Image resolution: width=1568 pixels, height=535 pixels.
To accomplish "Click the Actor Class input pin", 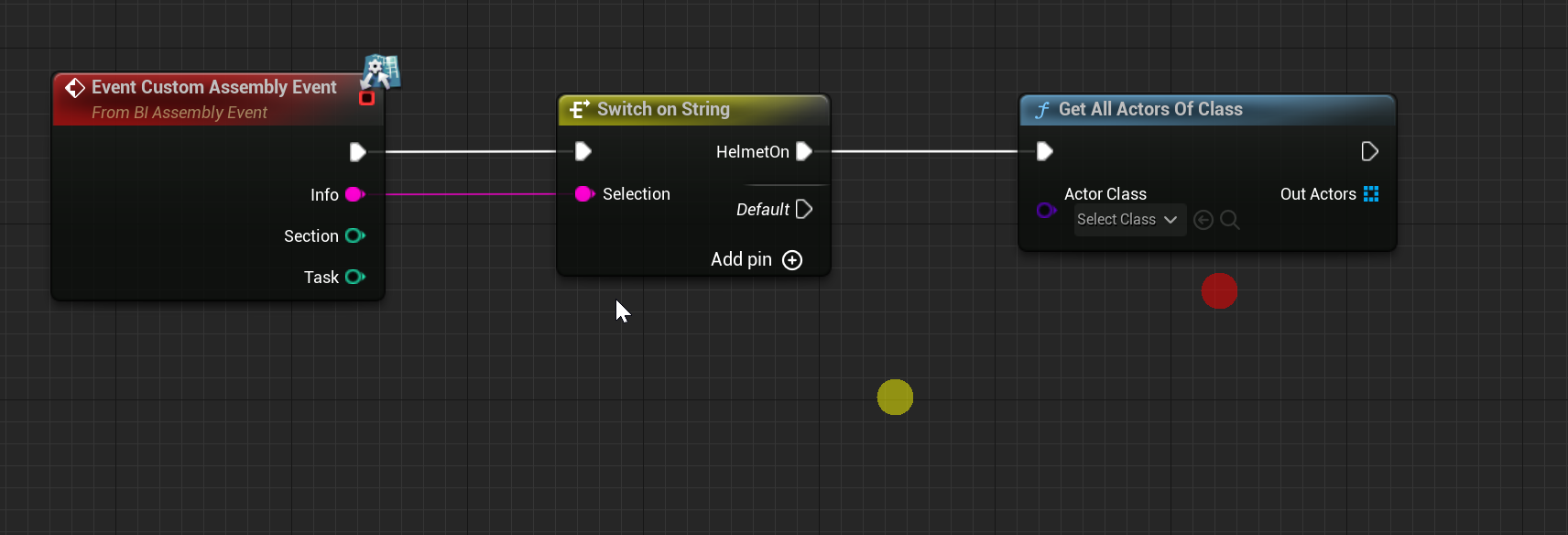I will (x=1046, y=211).
